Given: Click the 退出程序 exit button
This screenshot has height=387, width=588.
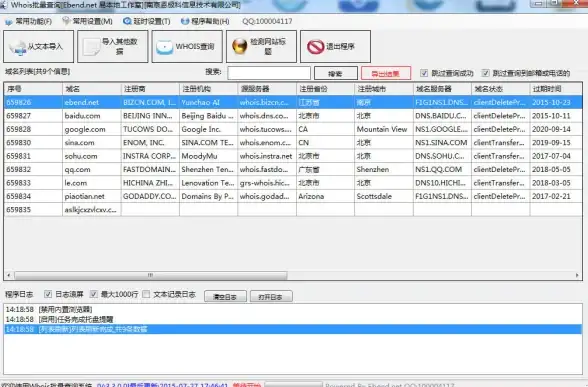Looking at the screenshot, I should [335, 46].
